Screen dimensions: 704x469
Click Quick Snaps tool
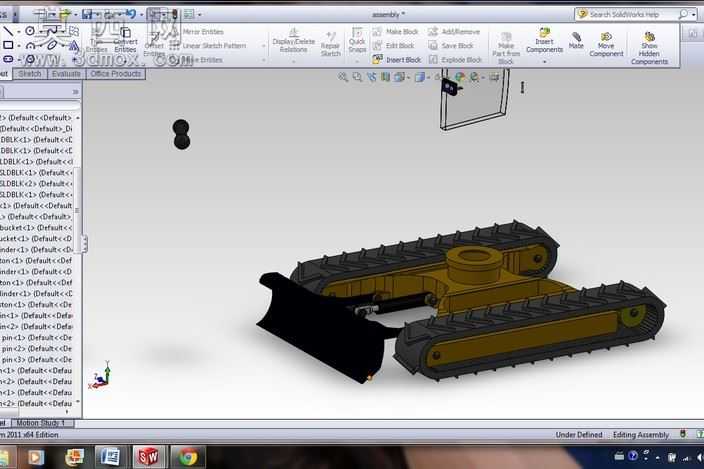pyautogui.click(x=357, y=40)
